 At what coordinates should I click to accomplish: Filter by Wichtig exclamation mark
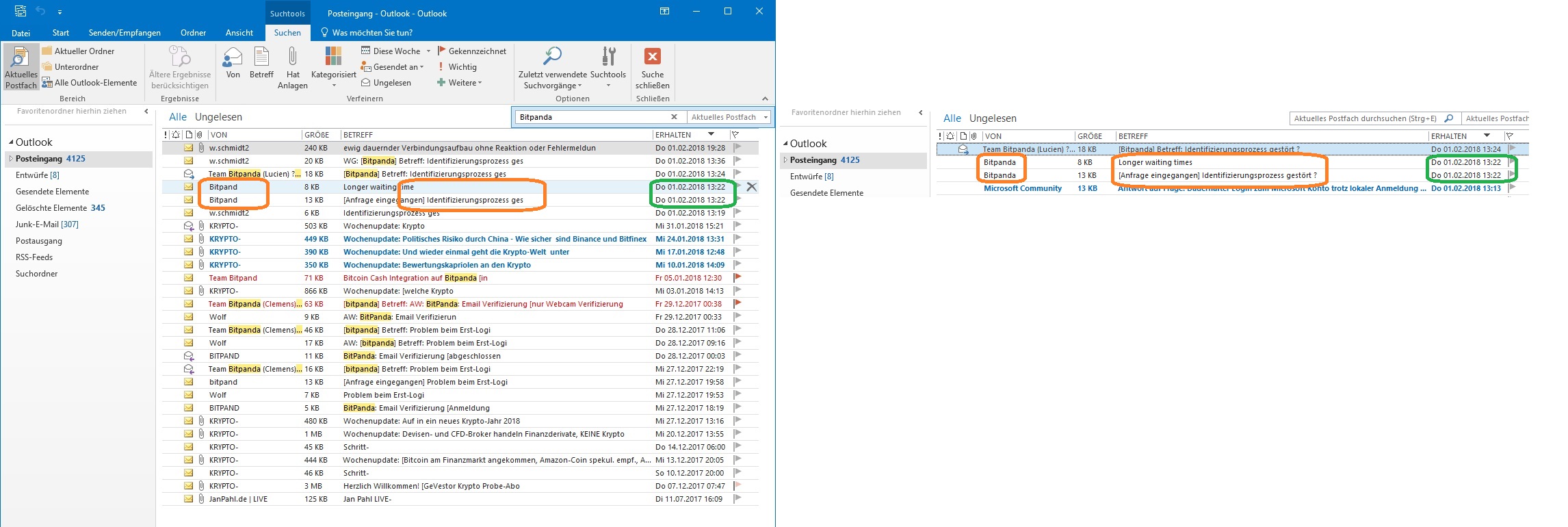click(x=457, y=66)
